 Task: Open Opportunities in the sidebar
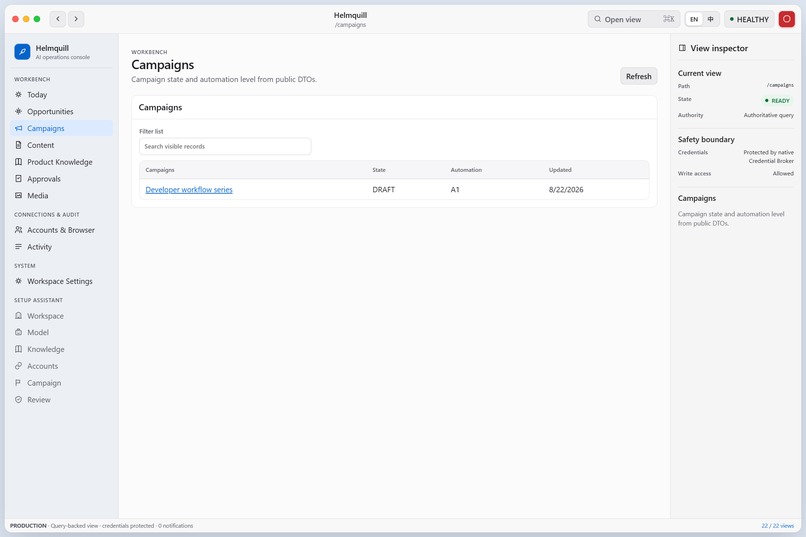coord(61,112)
